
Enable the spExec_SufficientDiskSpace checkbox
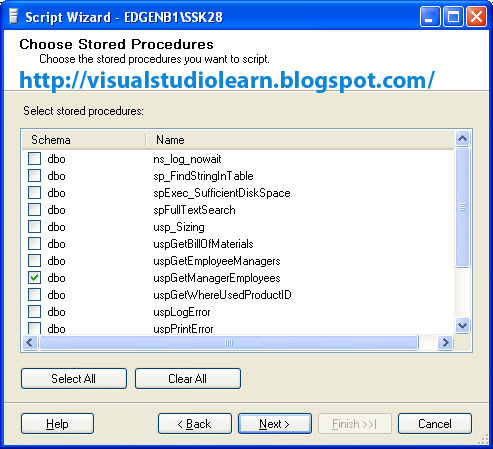coord(34,193)
